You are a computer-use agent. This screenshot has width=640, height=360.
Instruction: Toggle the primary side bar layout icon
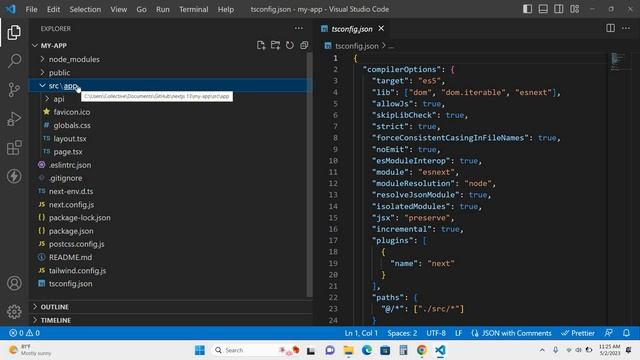tap(527, 9)
